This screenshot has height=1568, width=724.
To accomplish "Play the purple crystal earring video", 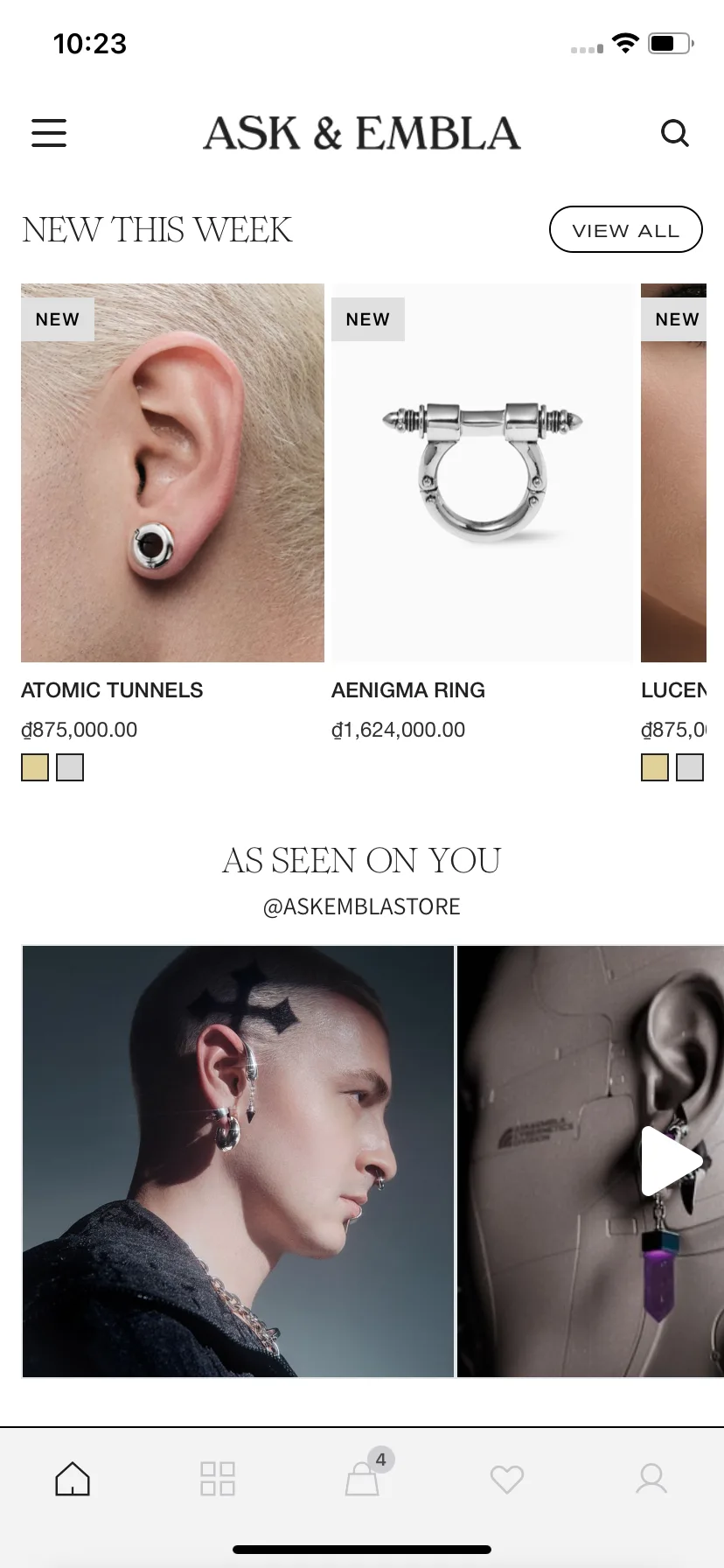I will pos(671,1160).
